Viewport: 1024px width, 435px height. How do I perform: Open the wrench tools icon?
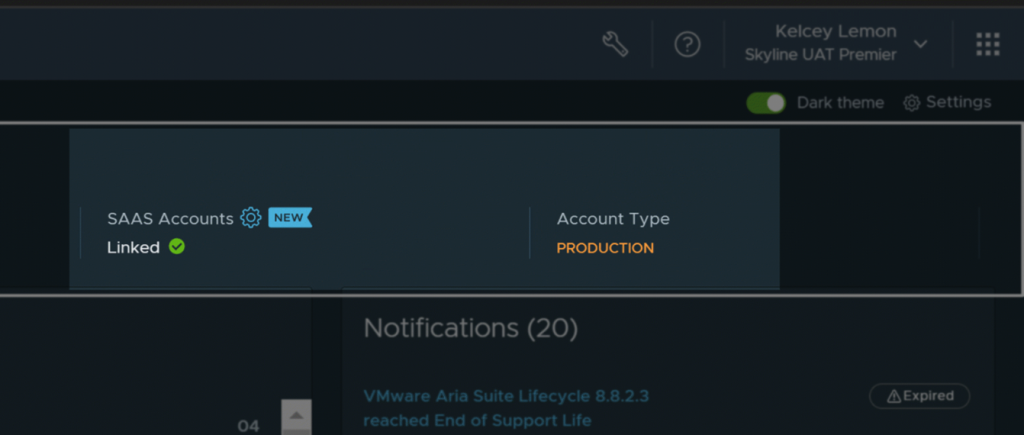coord(615,44)
